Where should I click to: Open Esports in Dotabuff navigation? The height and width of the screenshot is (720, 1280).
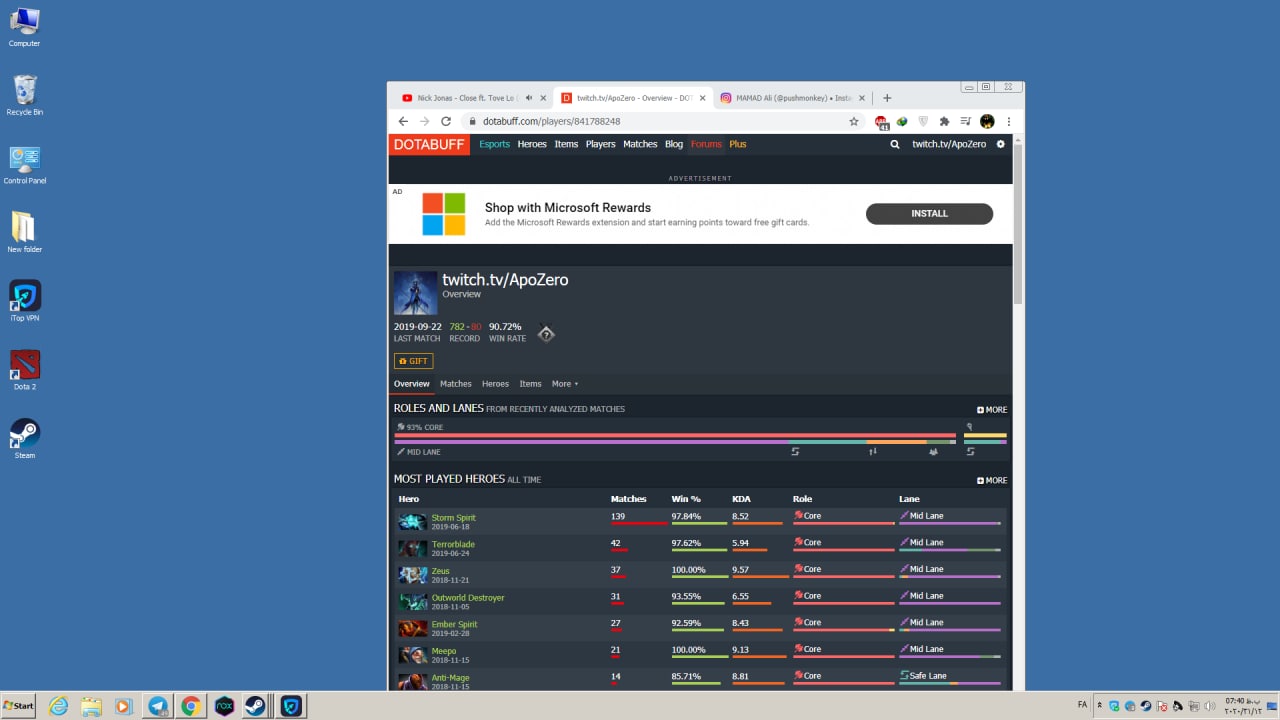tap(494, 144)
